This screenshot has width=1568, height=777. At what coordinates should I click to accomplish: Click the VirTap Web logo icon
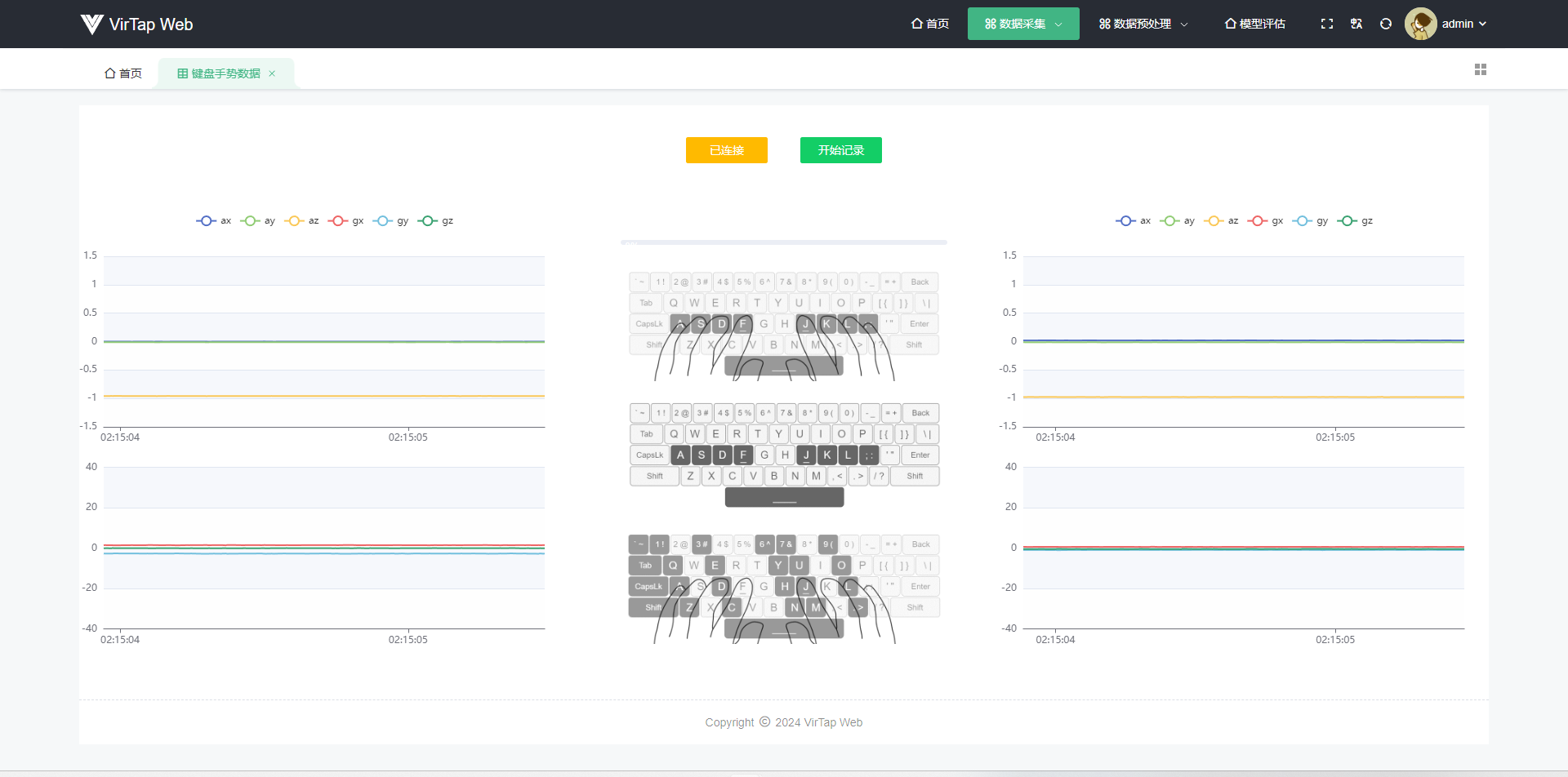[x=91, y=24]
